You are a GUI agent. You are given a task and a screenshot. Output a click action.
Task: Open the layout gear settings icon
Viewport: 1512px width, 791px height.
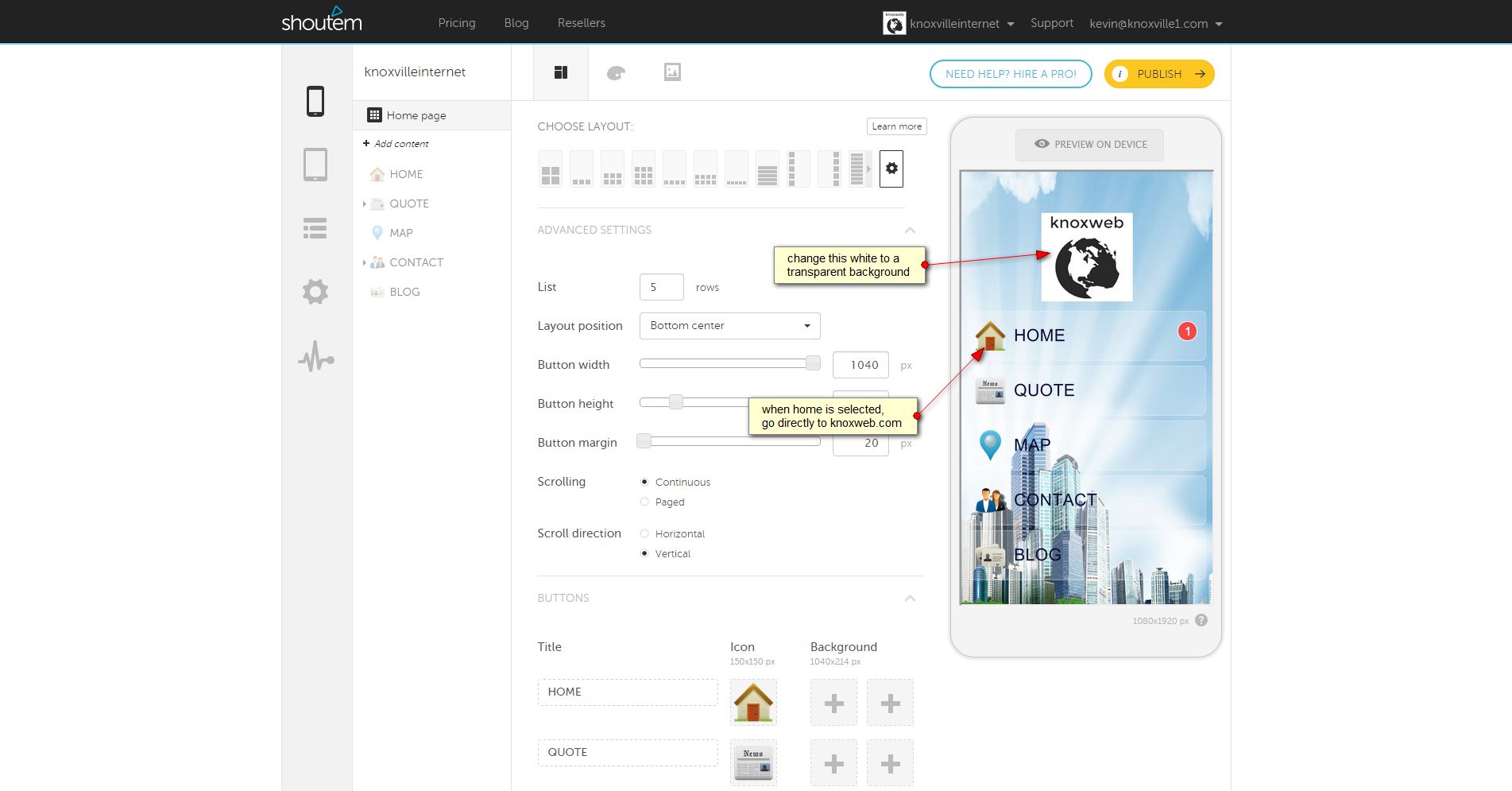[x=891, y=169]
